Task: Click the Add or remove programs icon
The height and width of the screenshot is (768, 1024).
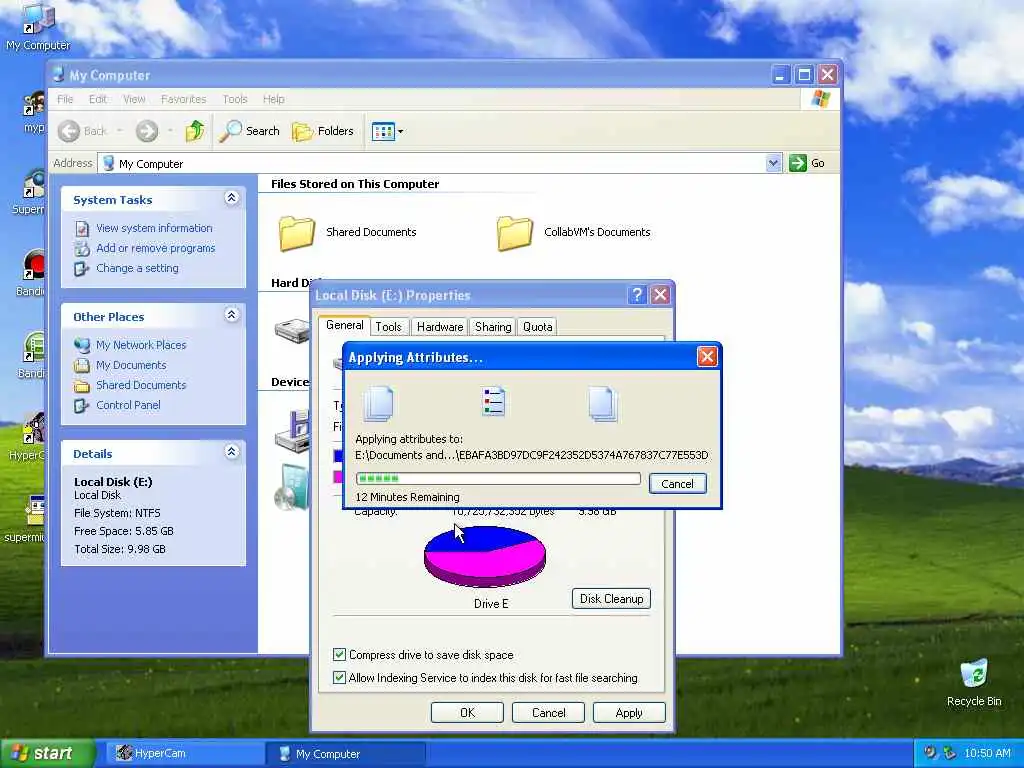Action: tap(82, 248)
